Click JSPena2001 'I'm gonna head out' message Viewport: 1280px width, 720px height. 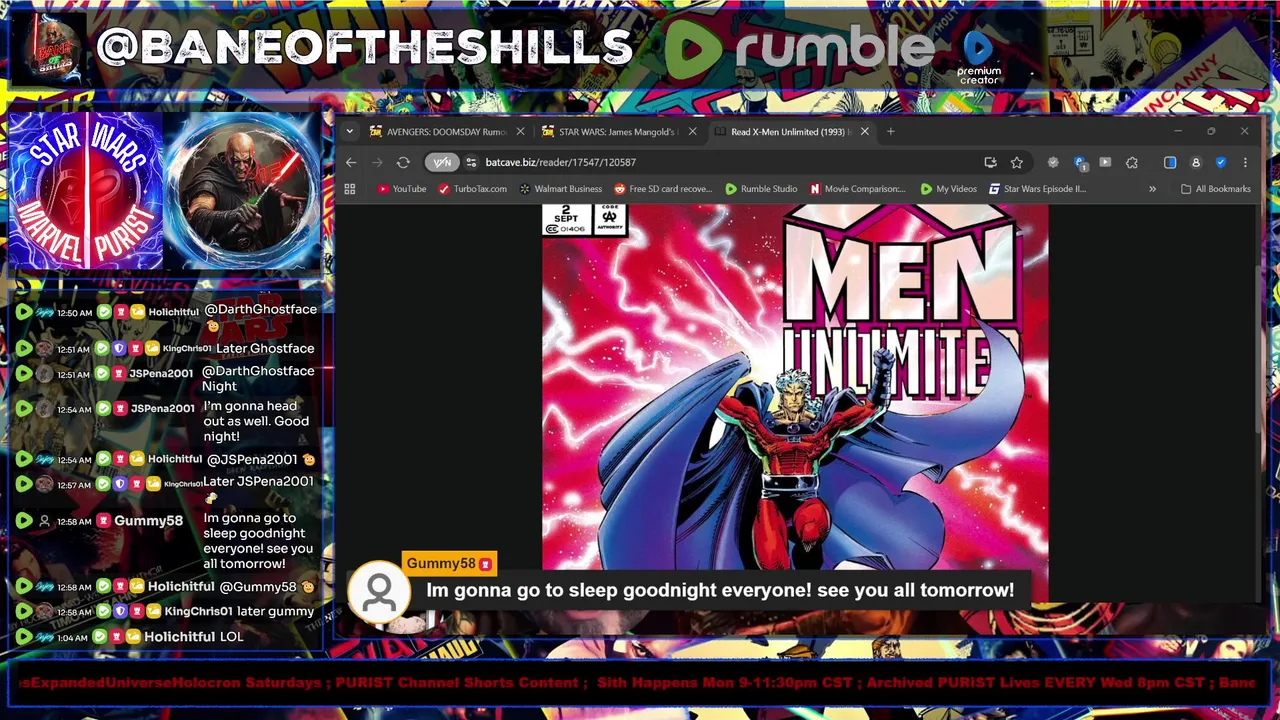[256, 421]
